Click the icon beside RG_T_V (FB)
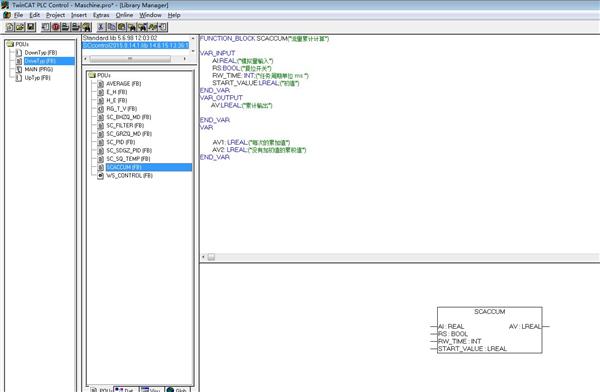Screen dimensions: 600x392 (101, 109)
